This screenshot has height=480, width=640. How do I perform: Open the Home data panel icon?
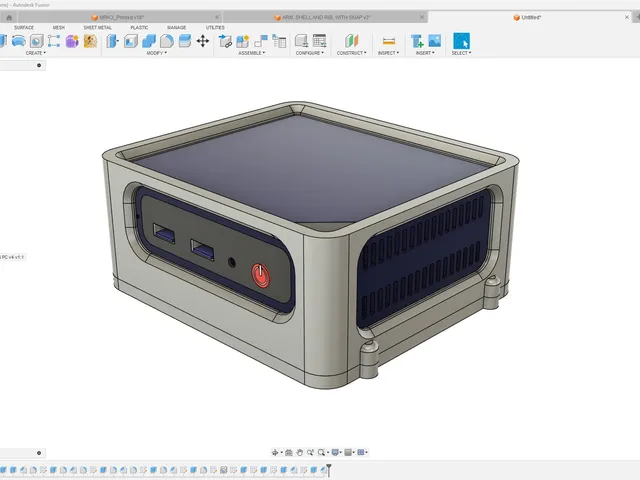point(9,17)
